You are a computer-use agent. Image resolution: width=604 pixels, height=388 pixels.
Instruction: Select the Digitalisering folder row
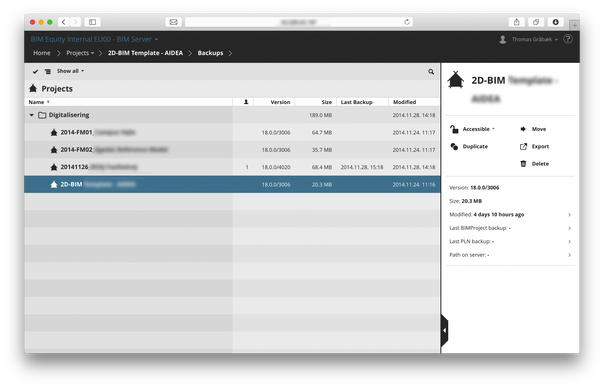(x=232, y=115)
